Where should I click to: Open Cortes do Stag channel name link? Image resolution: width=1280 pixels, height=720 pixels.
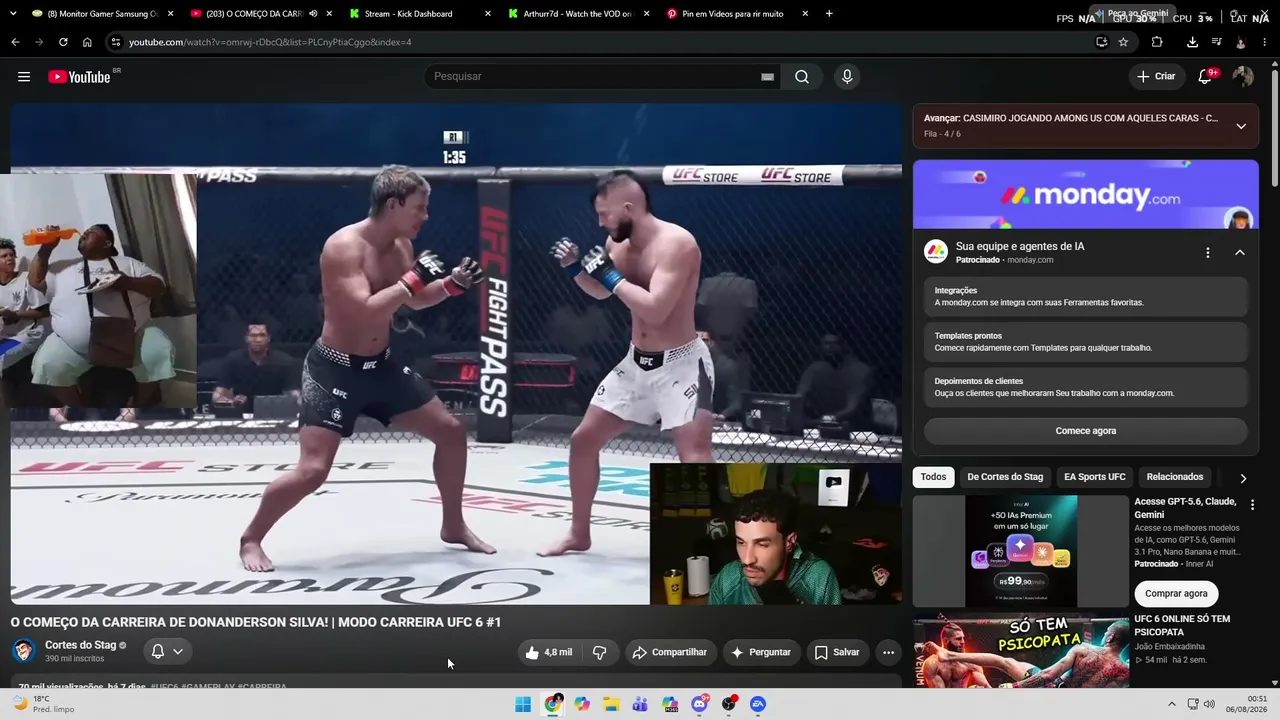point(80,645)
